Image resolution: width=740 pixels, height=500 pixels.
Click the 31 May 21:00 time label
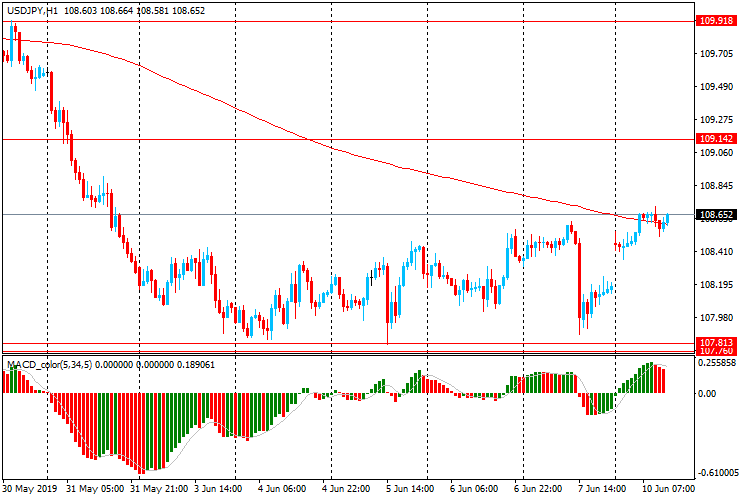[159, 488]
